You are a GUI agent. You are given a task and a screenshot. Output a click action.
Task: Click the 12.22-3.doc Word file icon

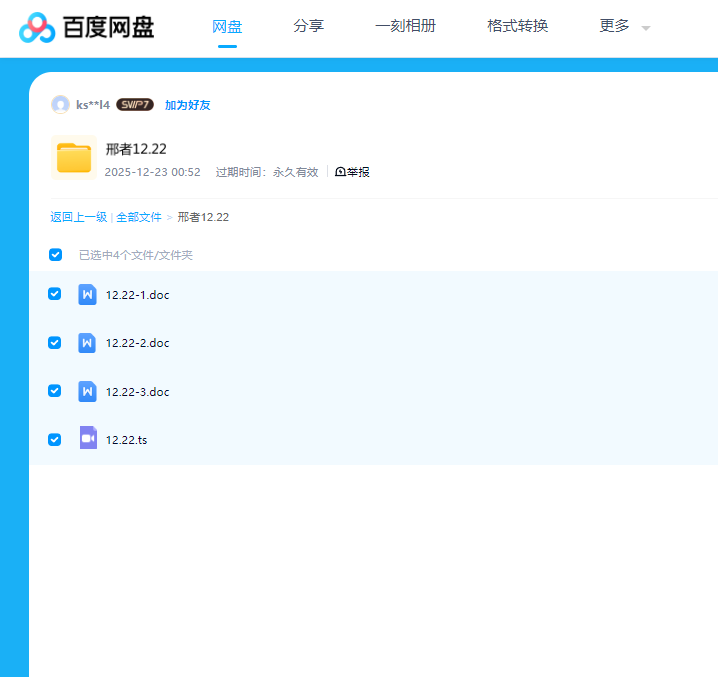87,391
